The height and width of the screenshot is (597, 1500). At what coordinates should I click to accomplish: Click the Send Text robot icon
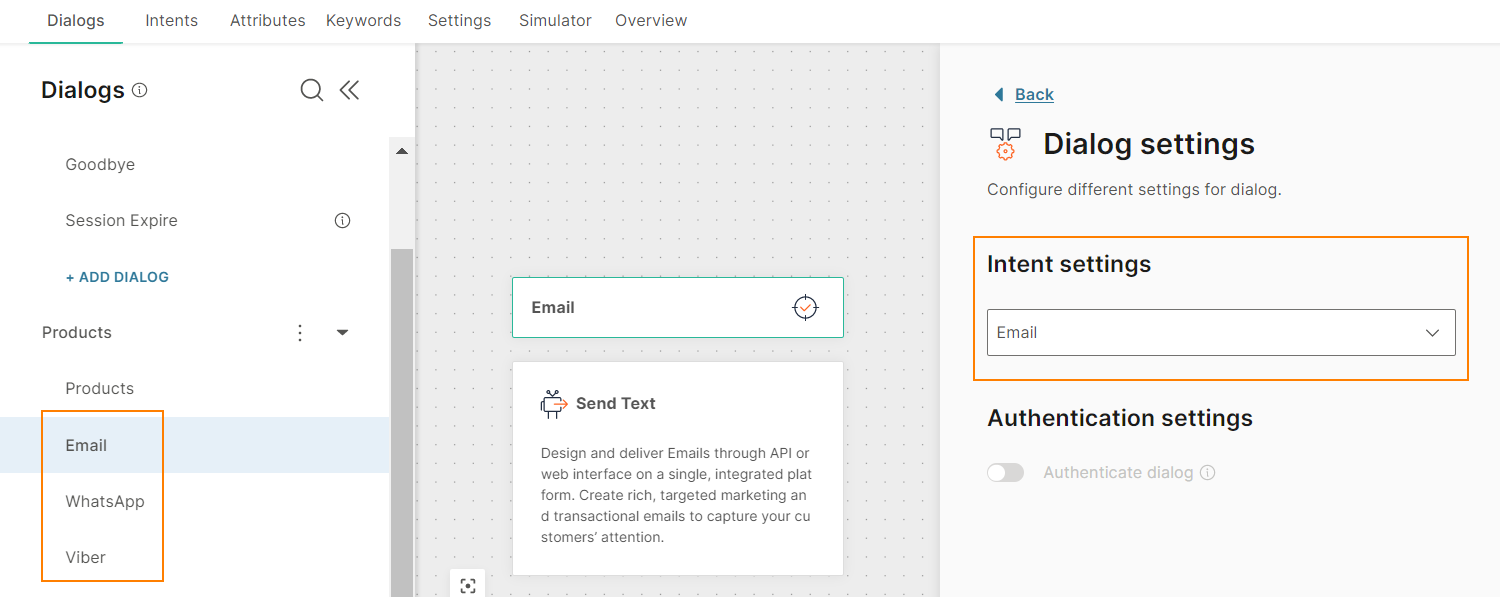[553, 403]
